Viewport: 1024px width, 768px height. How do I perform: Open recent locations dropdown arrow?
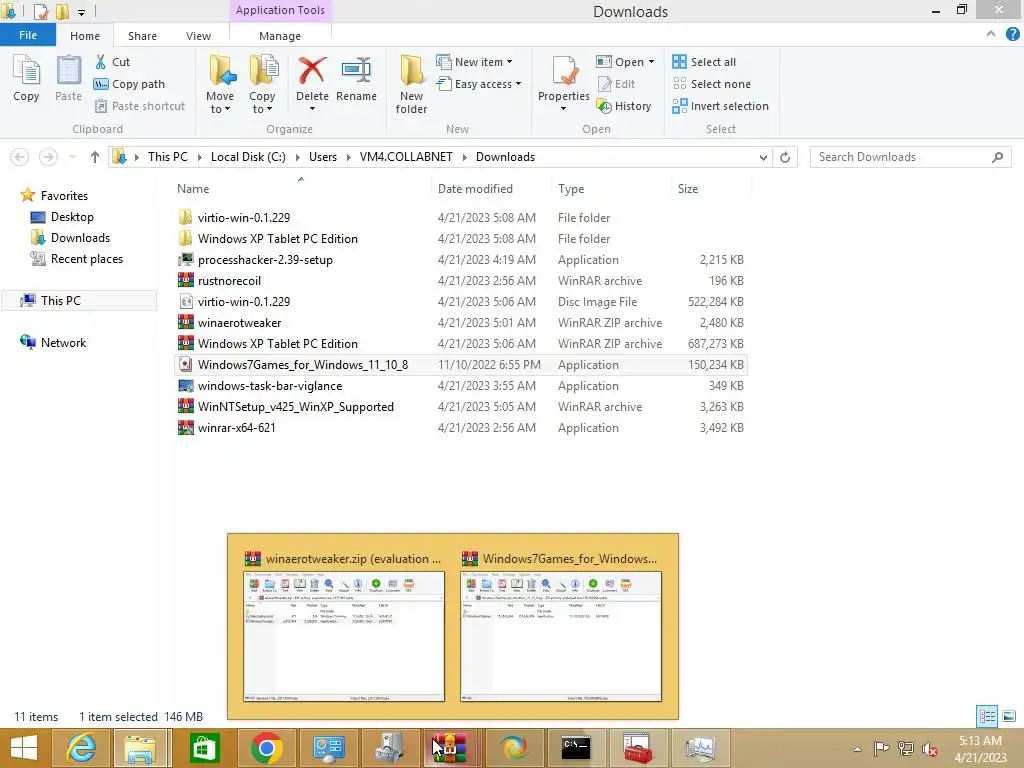72,157
